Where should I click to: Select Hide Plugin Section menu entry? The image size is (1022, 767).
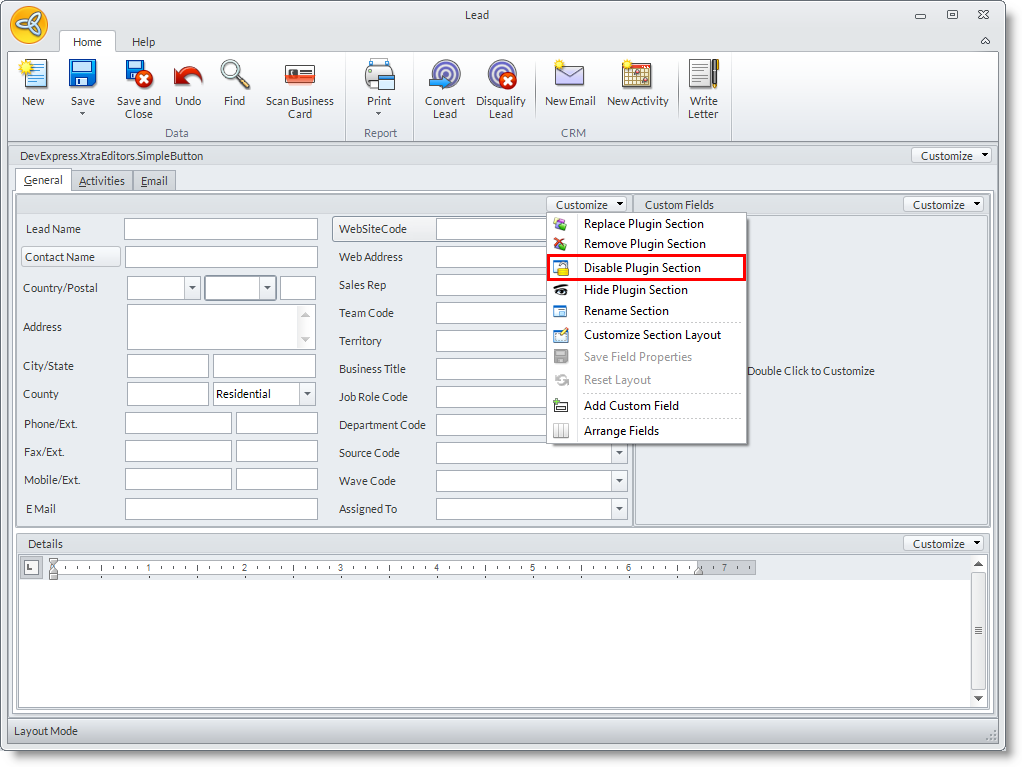[x=635, y=290]
